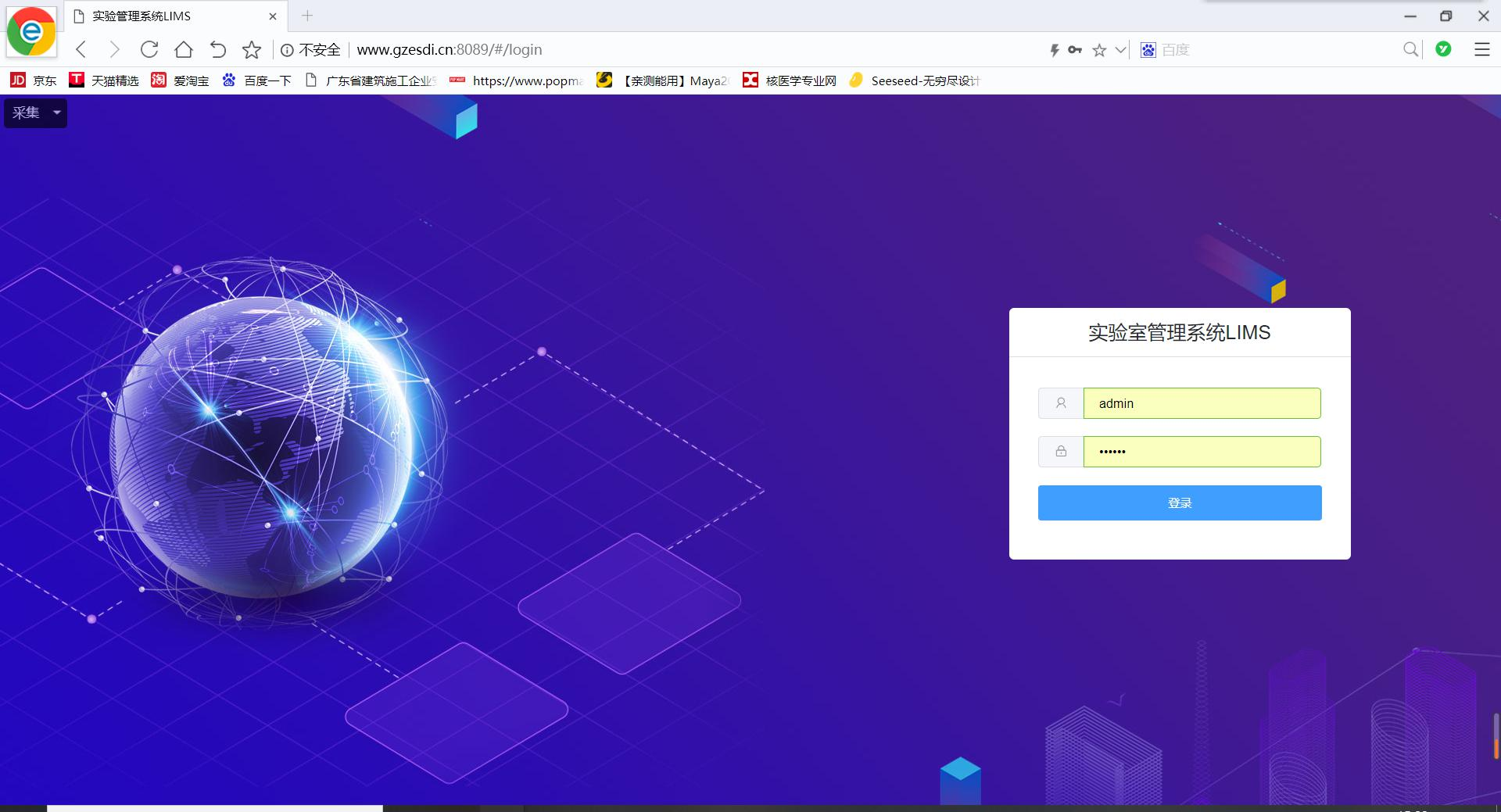Click the password input field
Viewport: 1501px width, 812px height.
click(x=1202, y=452)
